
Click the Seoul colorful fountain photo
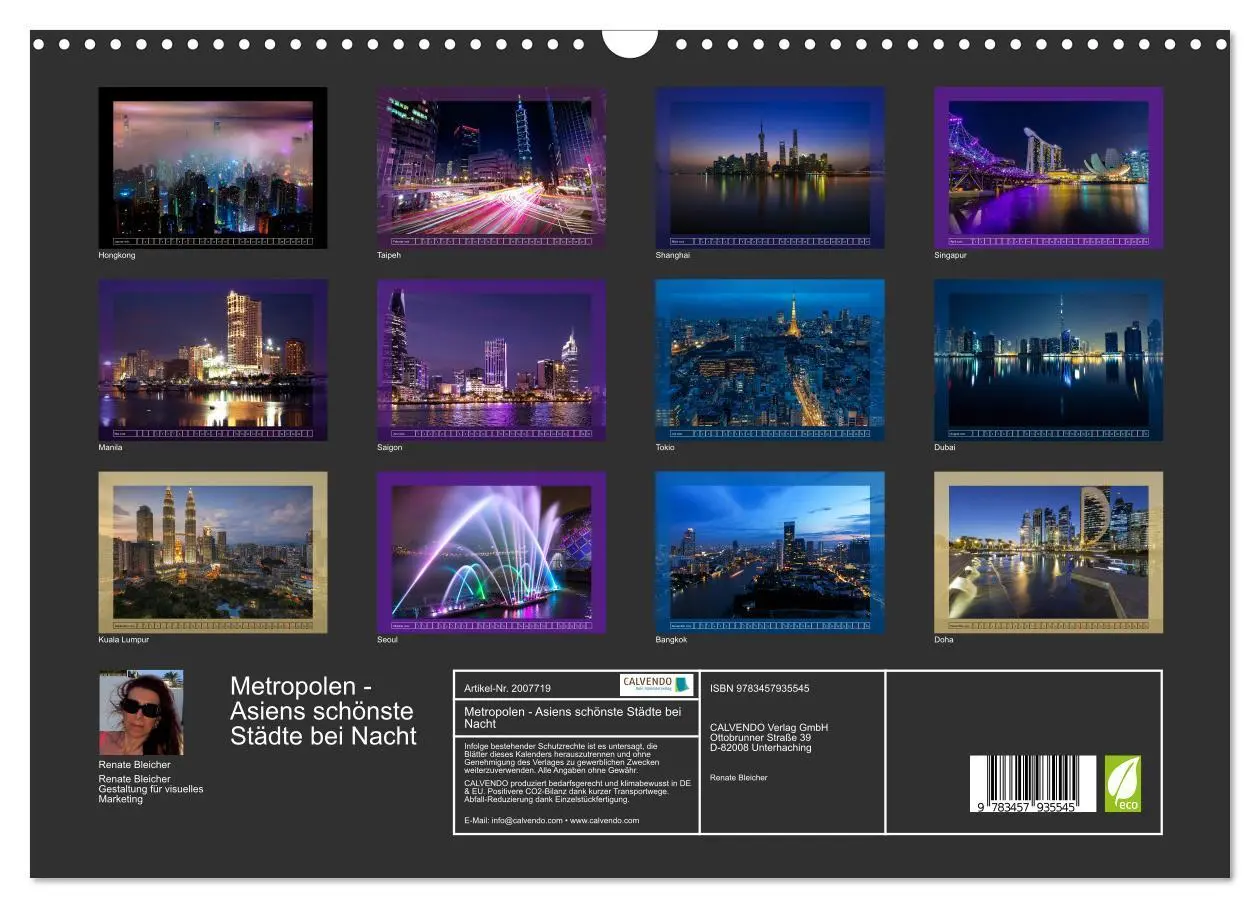[491, 552]
